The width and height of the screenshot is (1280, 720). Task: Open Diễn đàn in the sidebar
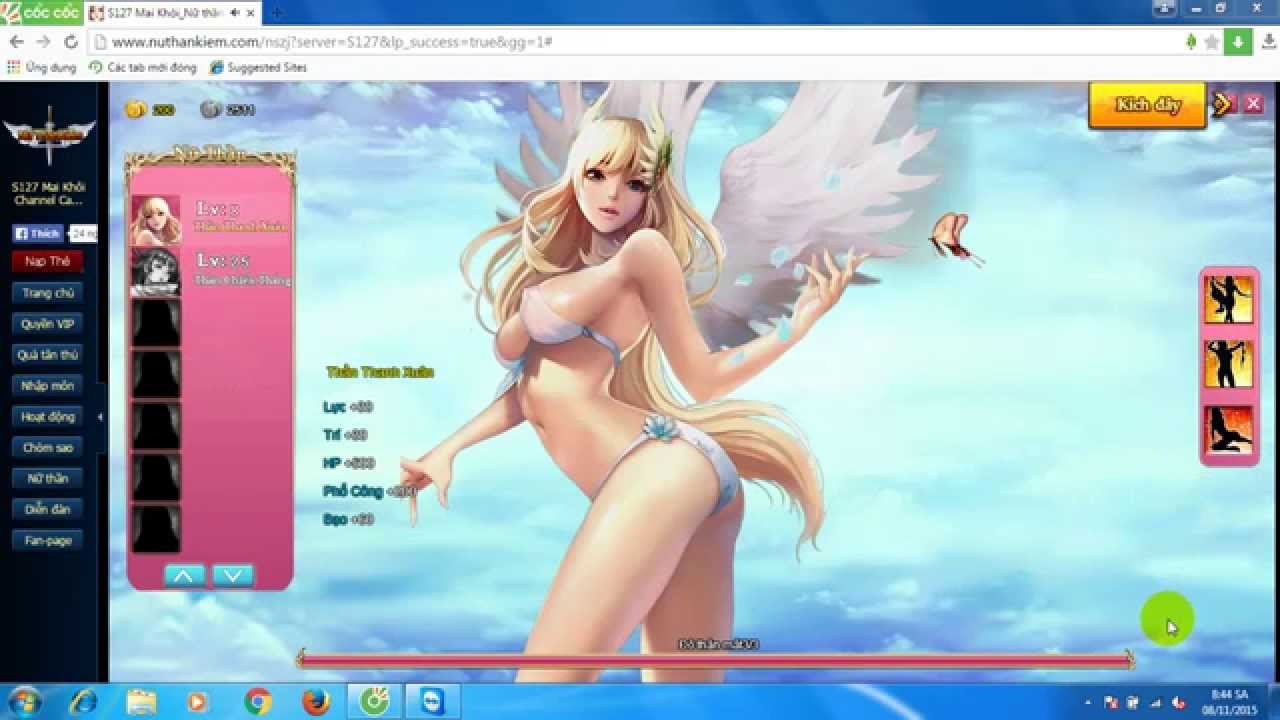point(47,509)
